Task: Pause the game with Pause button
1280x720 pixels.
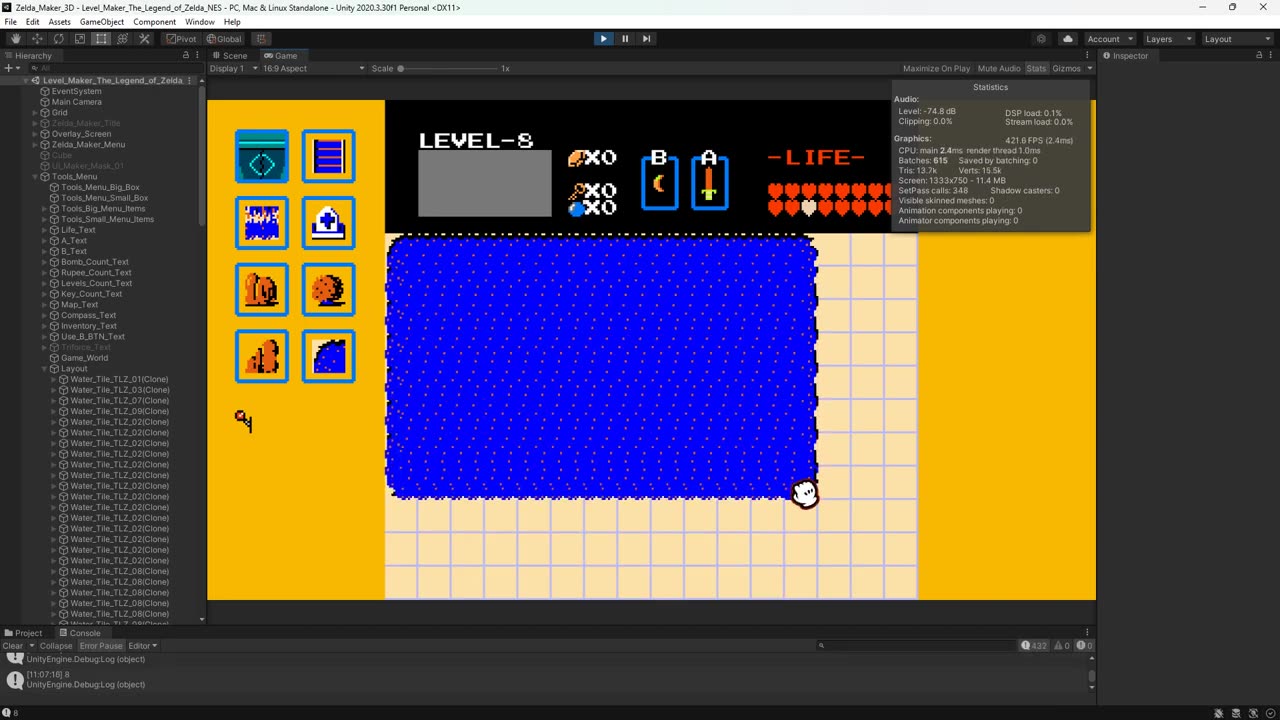Action: coord(625,39)
